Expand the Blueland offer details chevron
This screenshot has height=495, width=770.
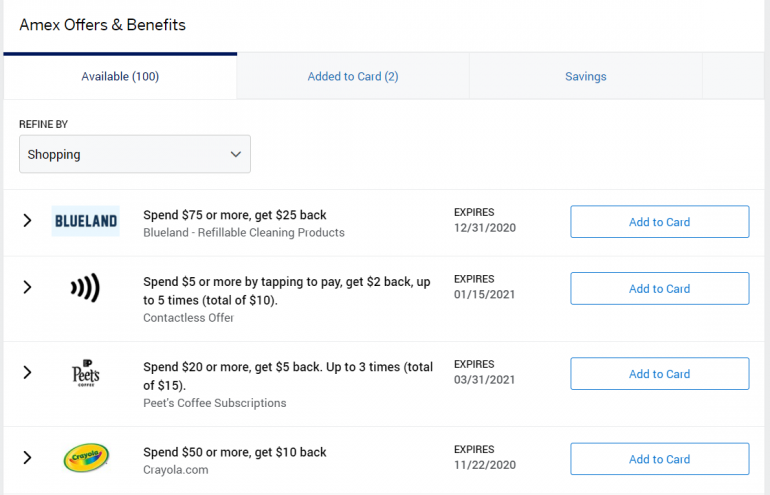point(27,220)
